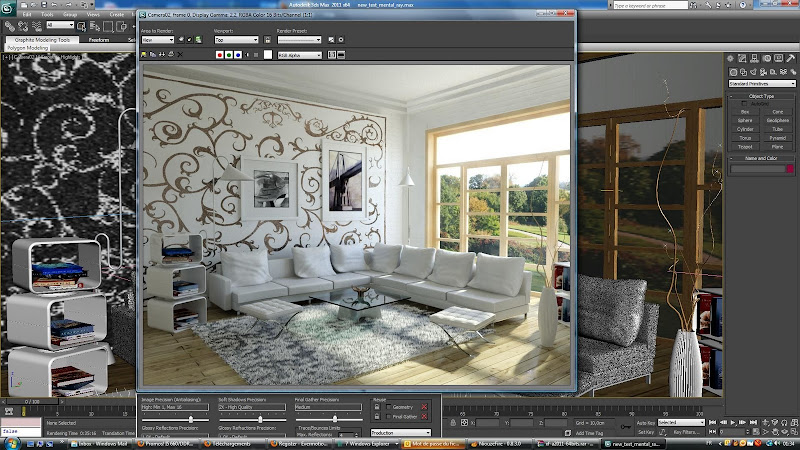
Task: Click the Teapot primitive button
Action: 745,146
